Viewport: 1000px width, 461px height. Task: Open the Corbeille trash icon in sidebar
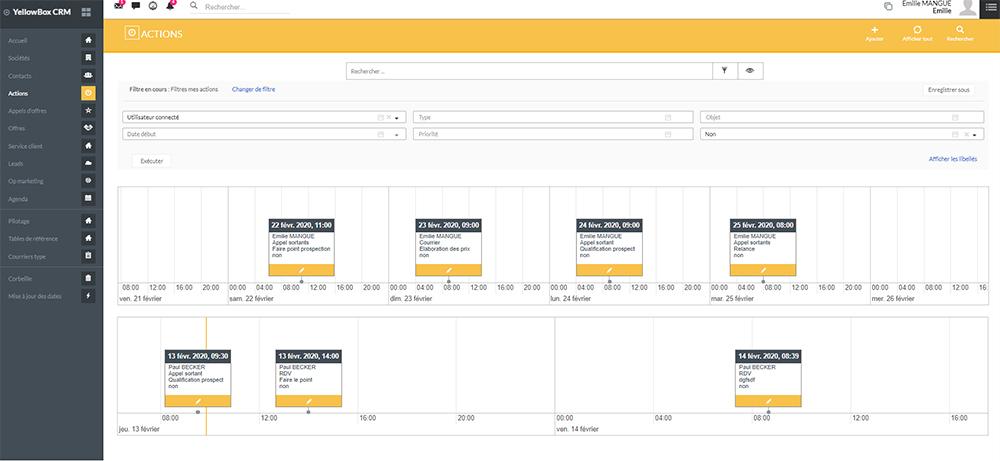coord(88,279)
